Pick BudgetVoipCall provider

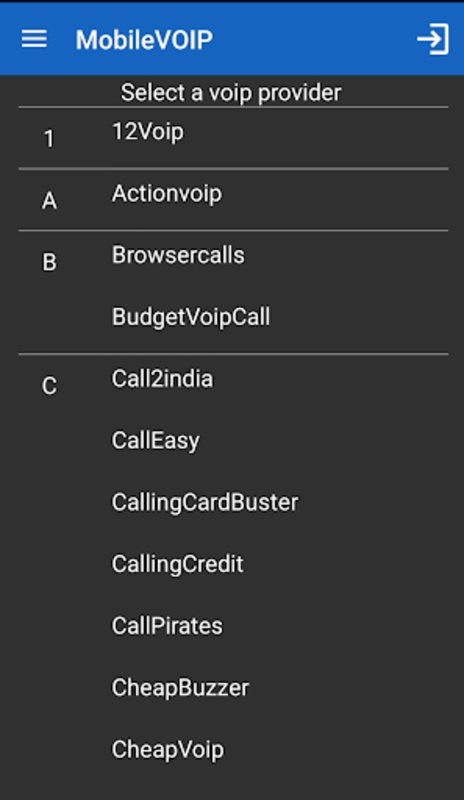point(191,317)
